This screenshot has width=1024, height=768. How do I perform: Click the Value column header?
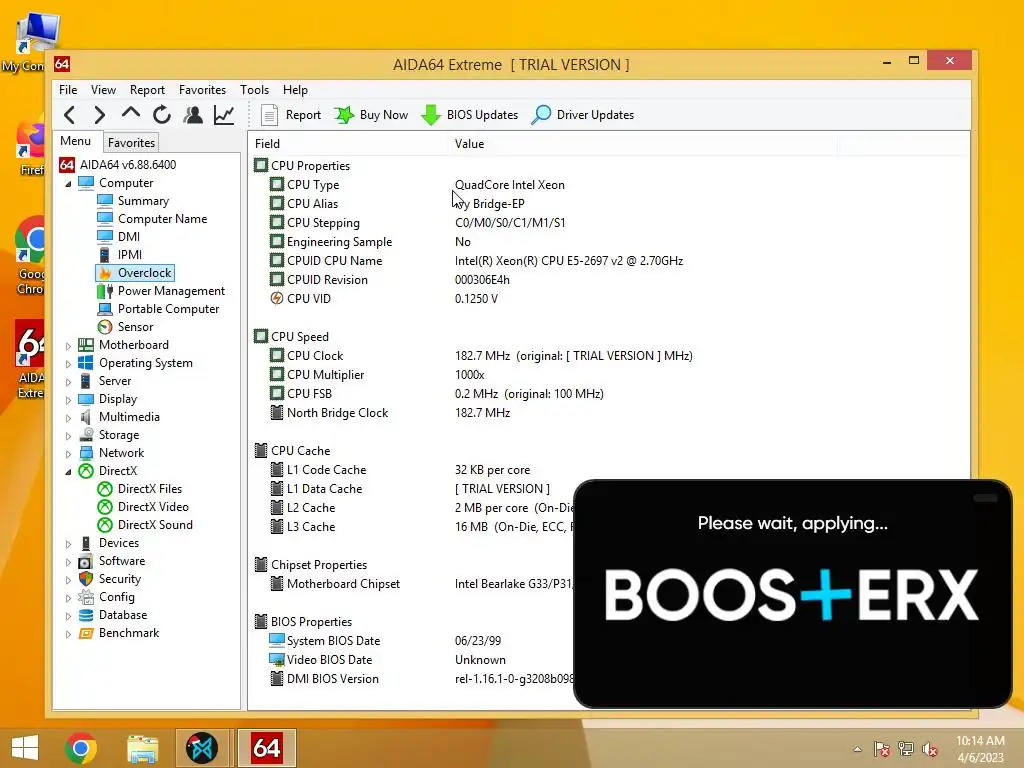(x=643, y=144)
